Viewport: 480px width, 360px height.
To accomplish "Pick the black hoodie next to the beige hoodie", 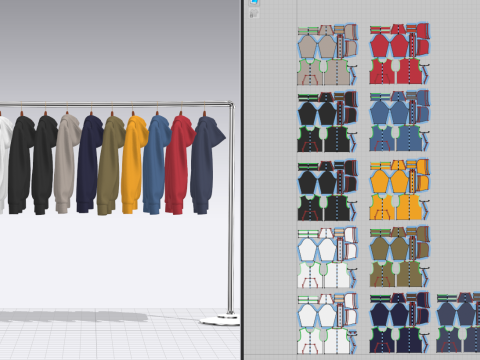I will tap(44, 165).
